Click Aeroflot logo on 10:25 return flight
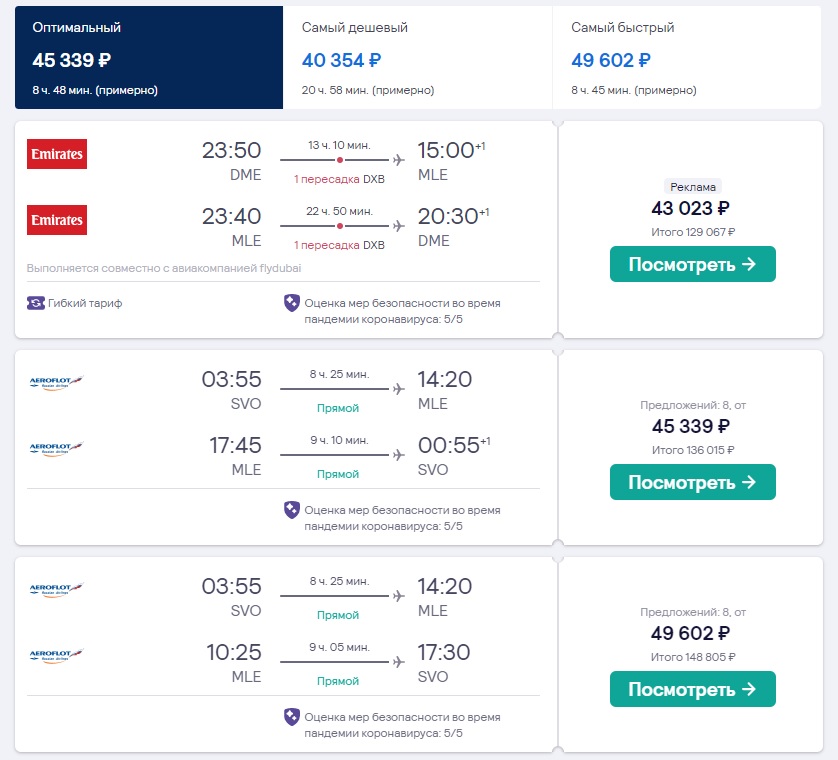This screenshot has width=838, height=760. tap(56, 655)
